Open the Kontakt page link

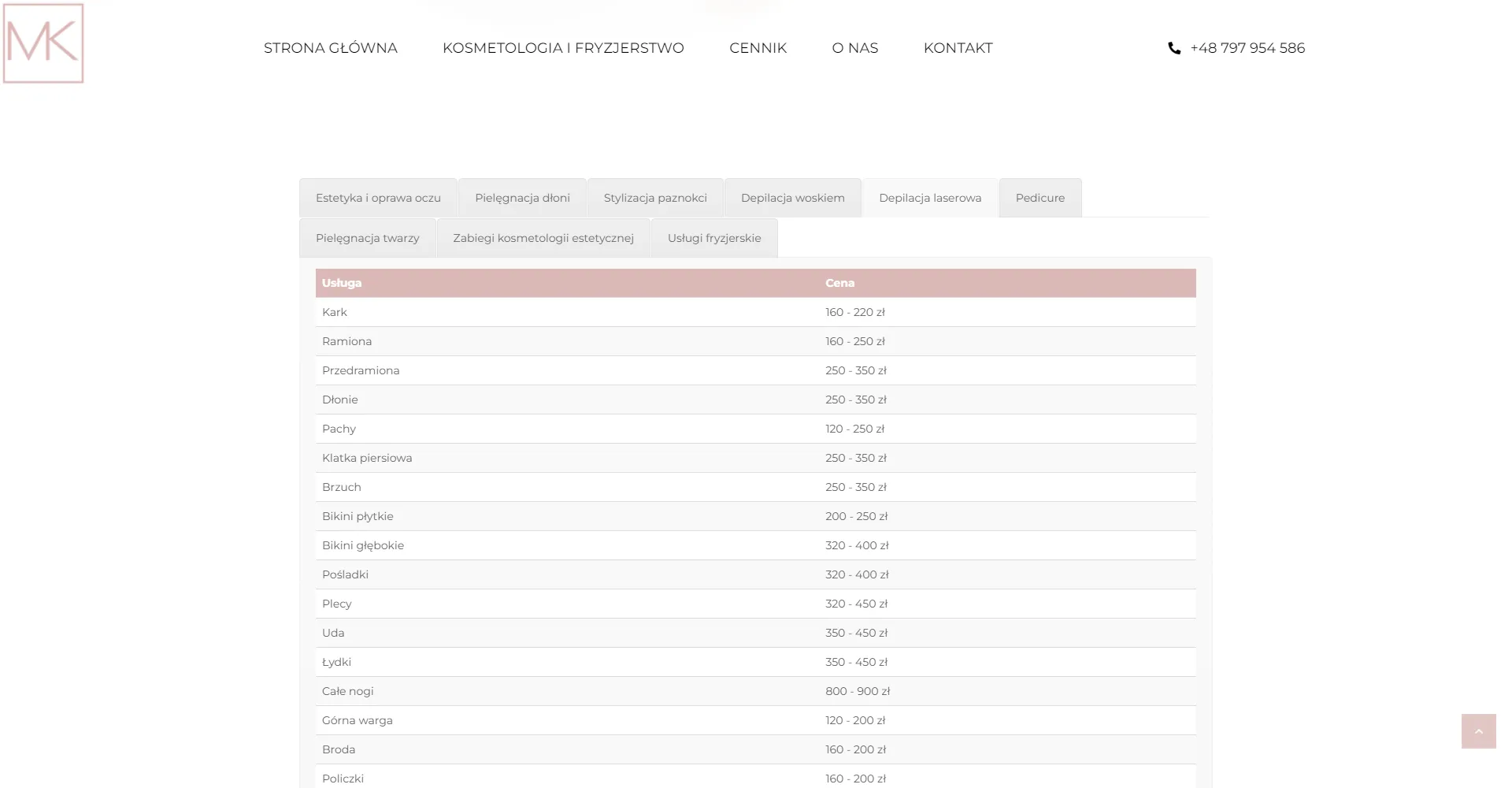pos(958,48)
